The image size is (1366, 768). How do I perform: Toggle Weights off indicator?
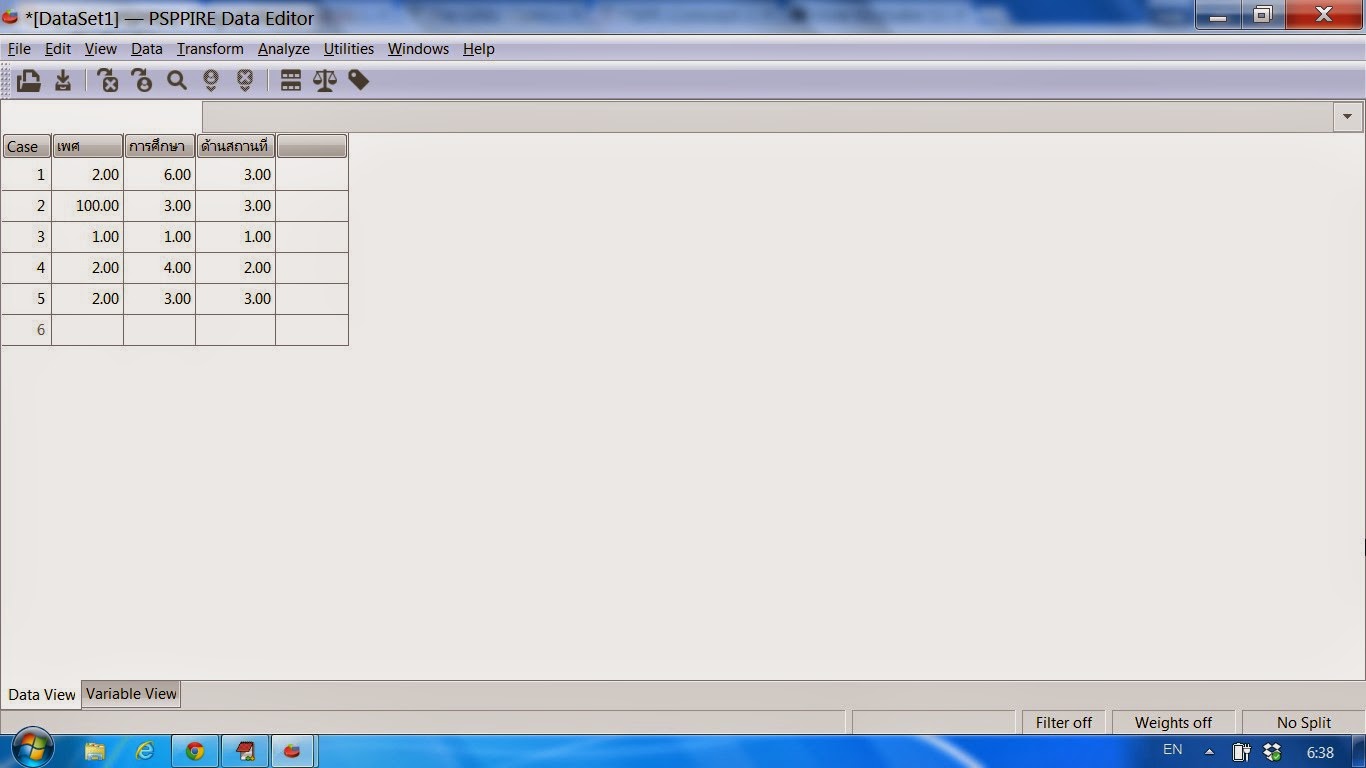(1173, 721)
